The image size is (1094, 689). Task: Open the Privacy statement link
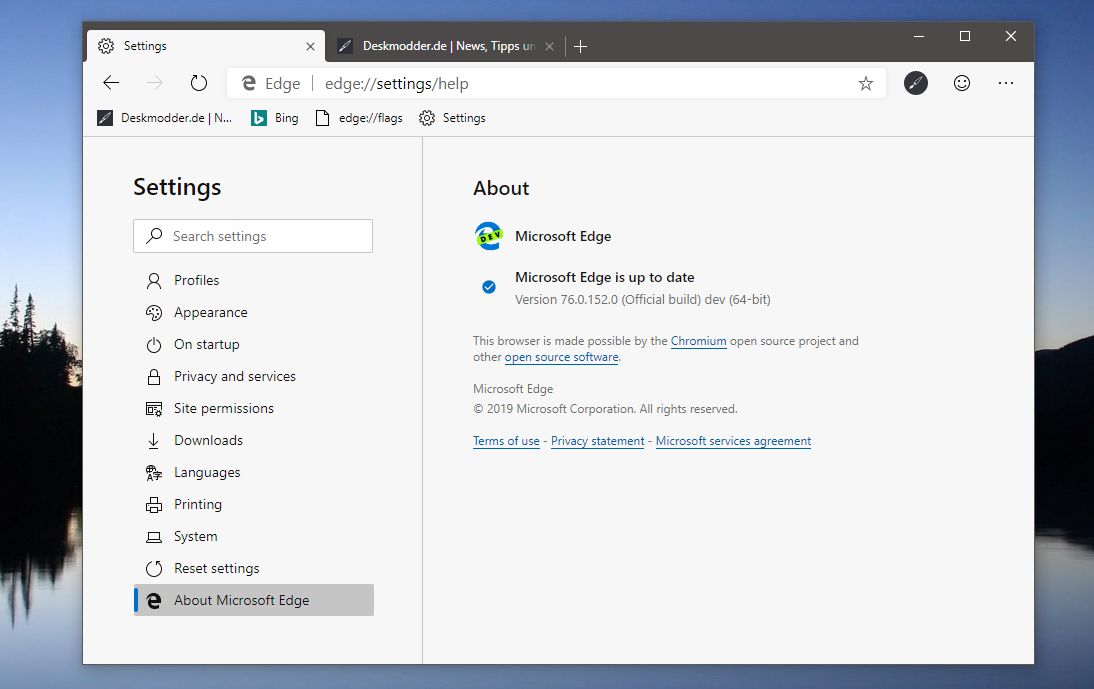click(598, 441)
